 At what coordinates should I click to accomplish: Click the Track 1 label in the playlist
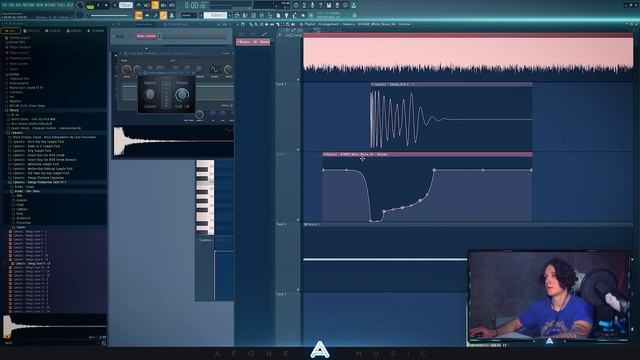(281, 84)
